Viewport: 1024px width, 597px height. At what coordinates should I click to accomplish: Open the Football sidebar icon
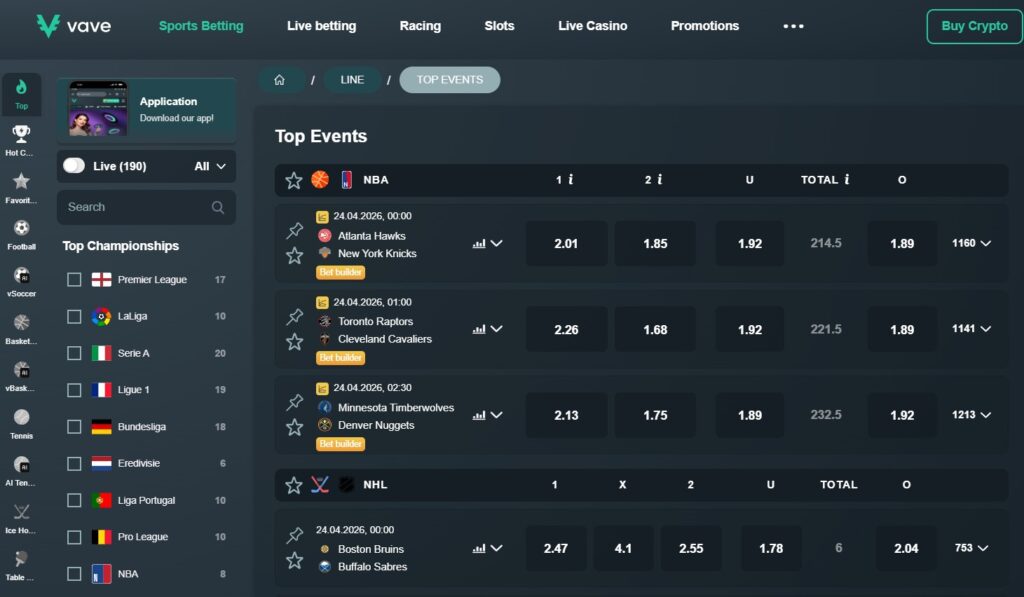coord(21,231)
